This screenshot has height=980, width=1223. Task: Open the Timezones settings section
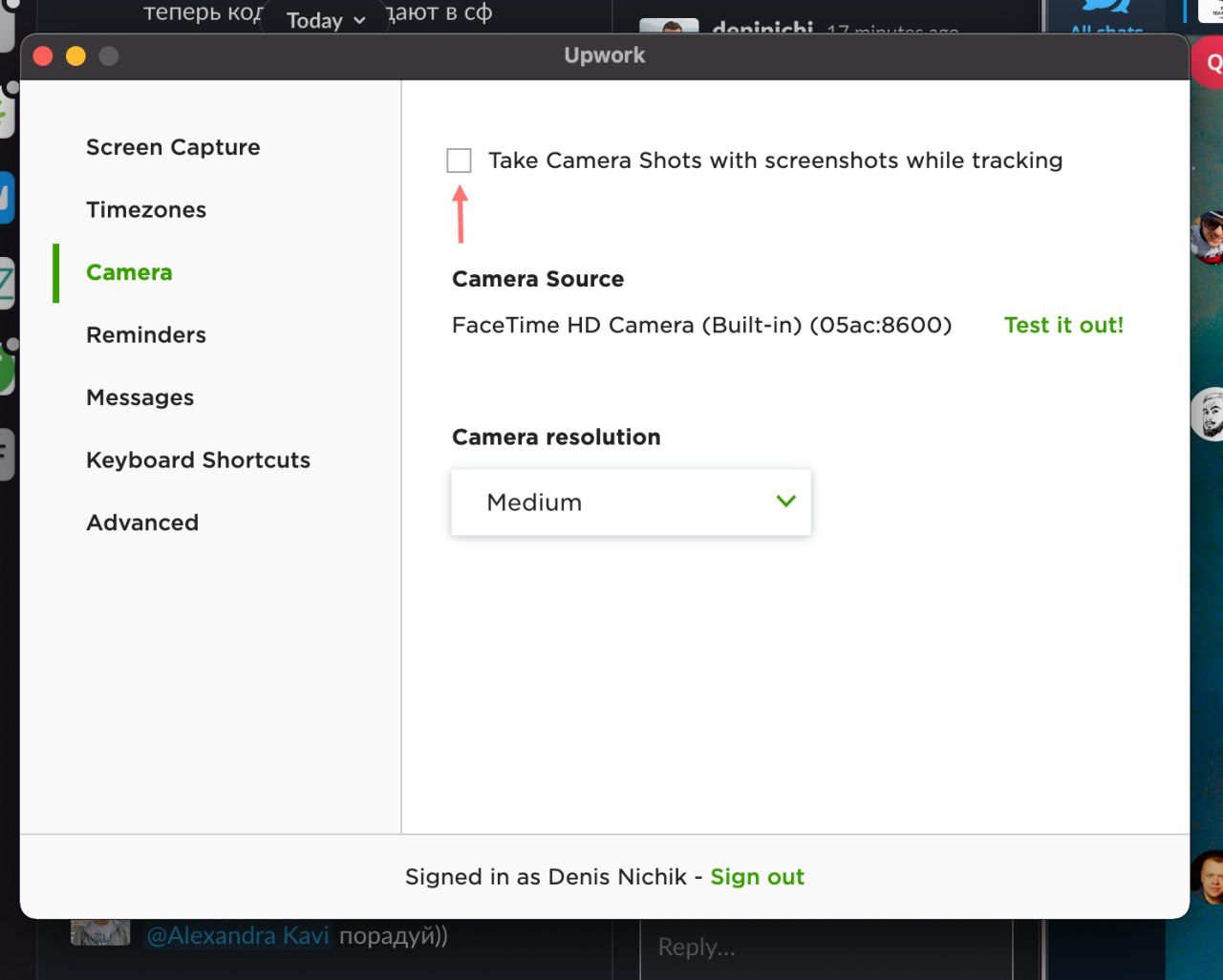[x=146, y=210]
